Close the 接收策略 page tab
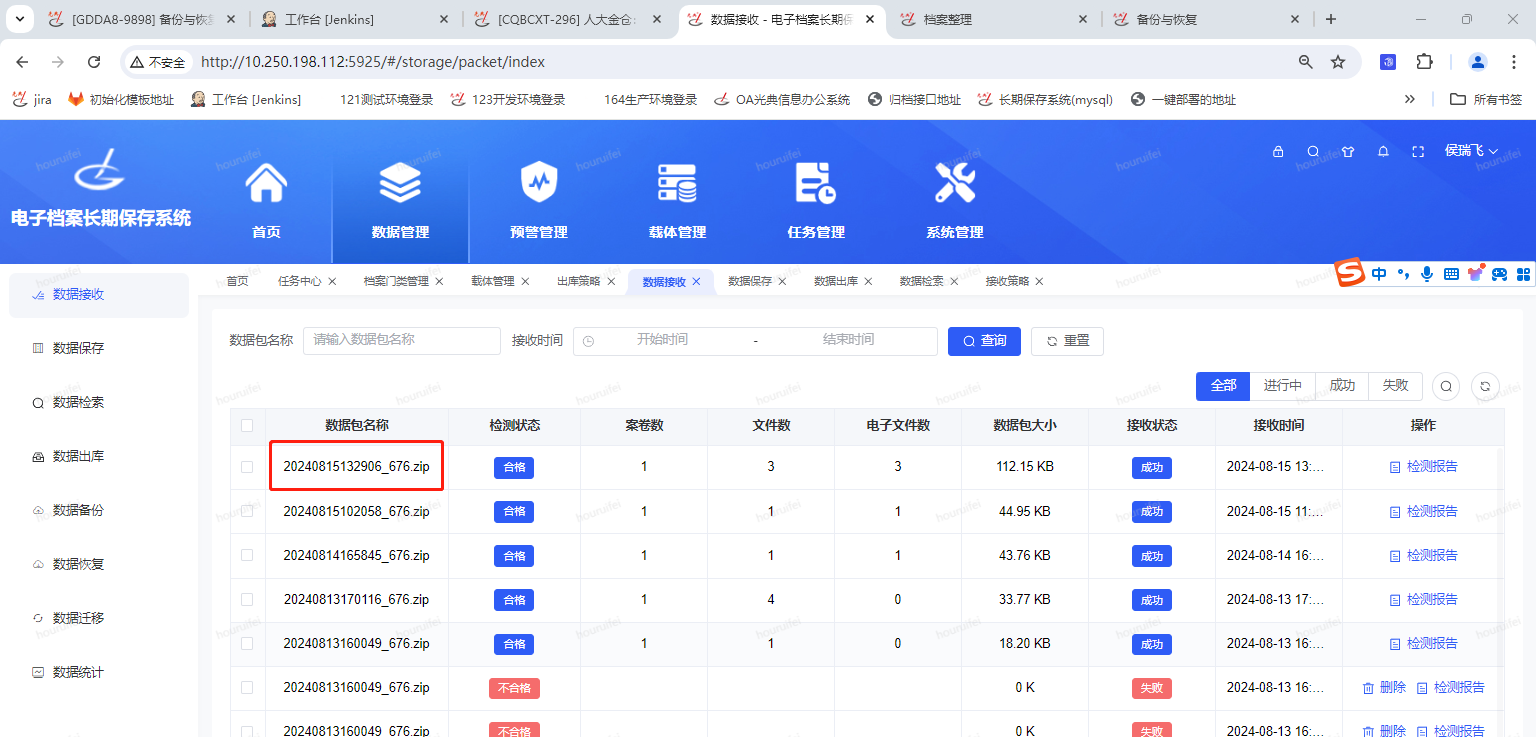1536x737 pixels. point(1039,282)
